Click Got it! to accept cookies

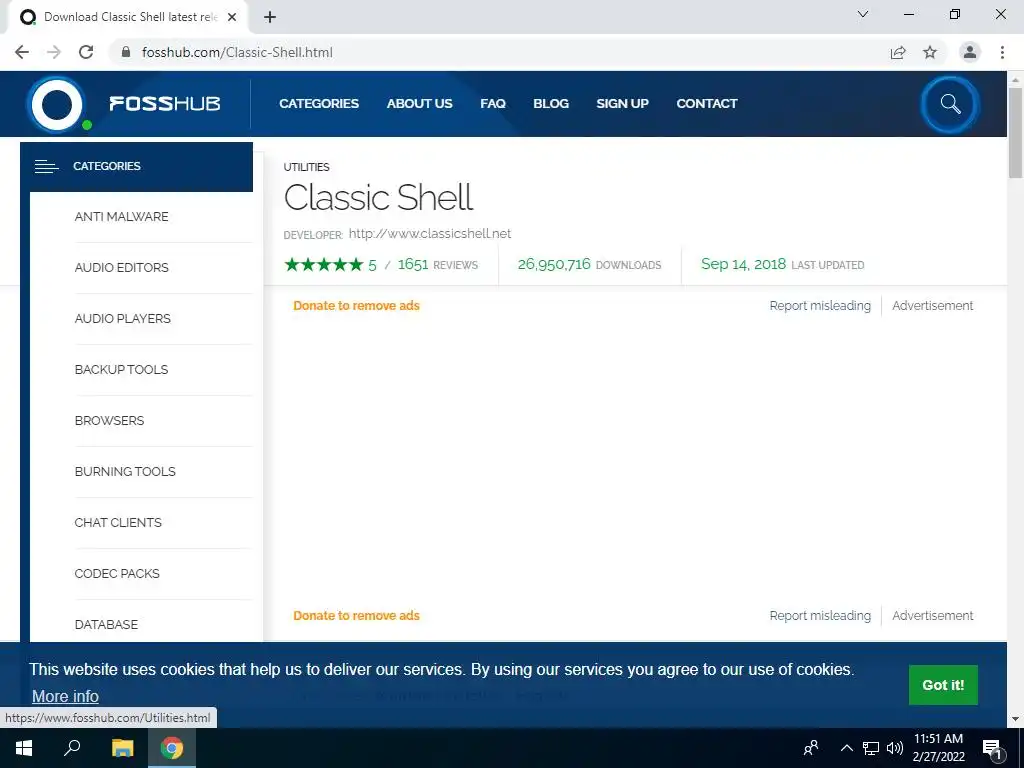(943, 685)
